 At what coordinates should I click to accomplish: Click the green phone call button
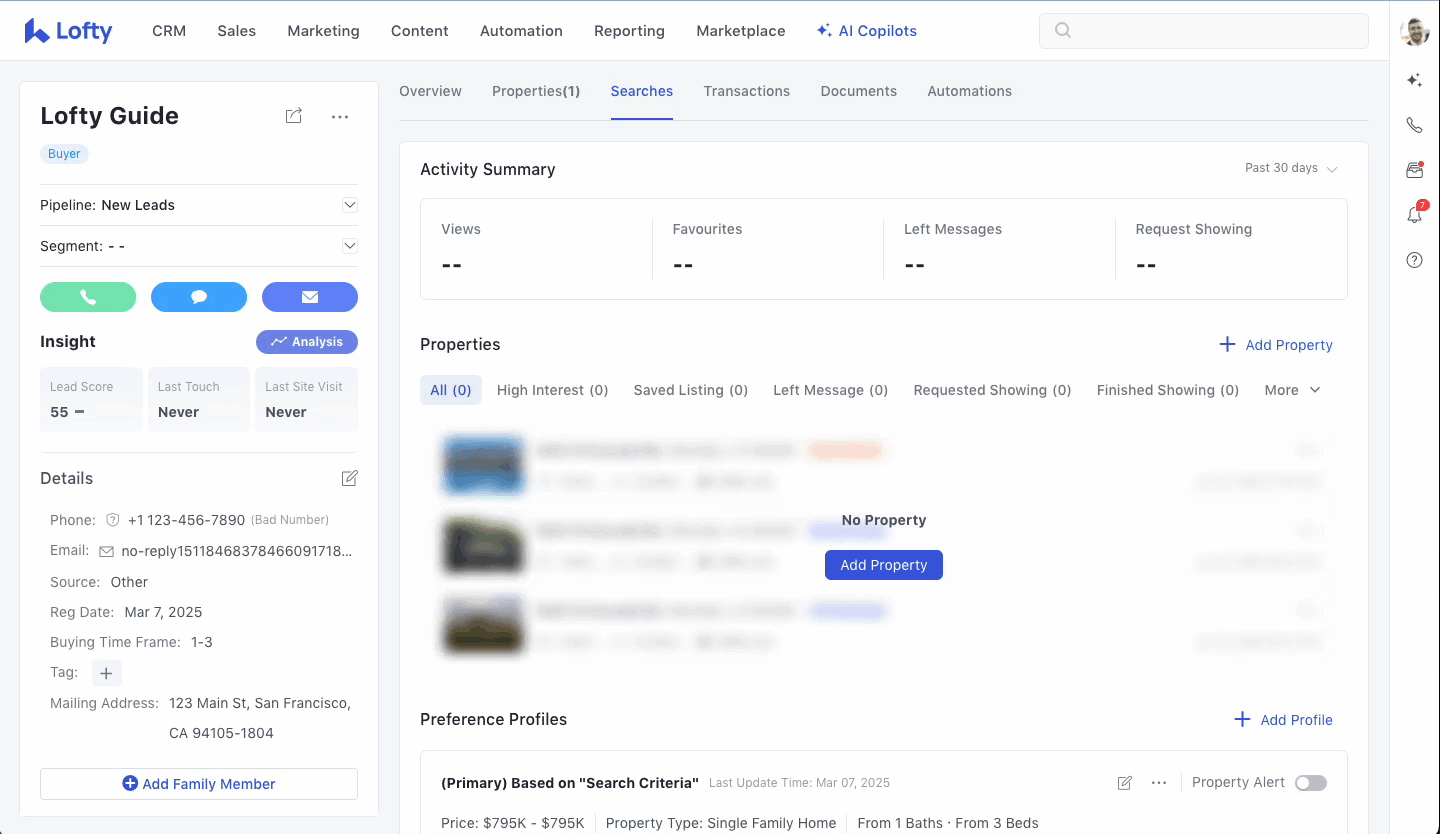click(x=88, y=297)
